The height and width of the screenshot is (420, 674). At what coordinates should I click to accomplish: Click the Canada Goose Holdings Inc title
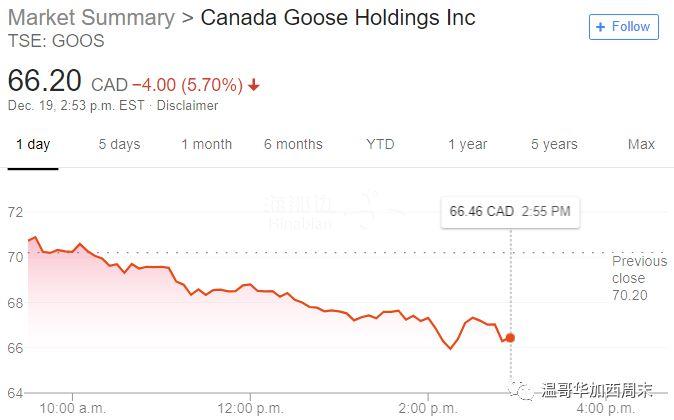(x=338, y=17)
